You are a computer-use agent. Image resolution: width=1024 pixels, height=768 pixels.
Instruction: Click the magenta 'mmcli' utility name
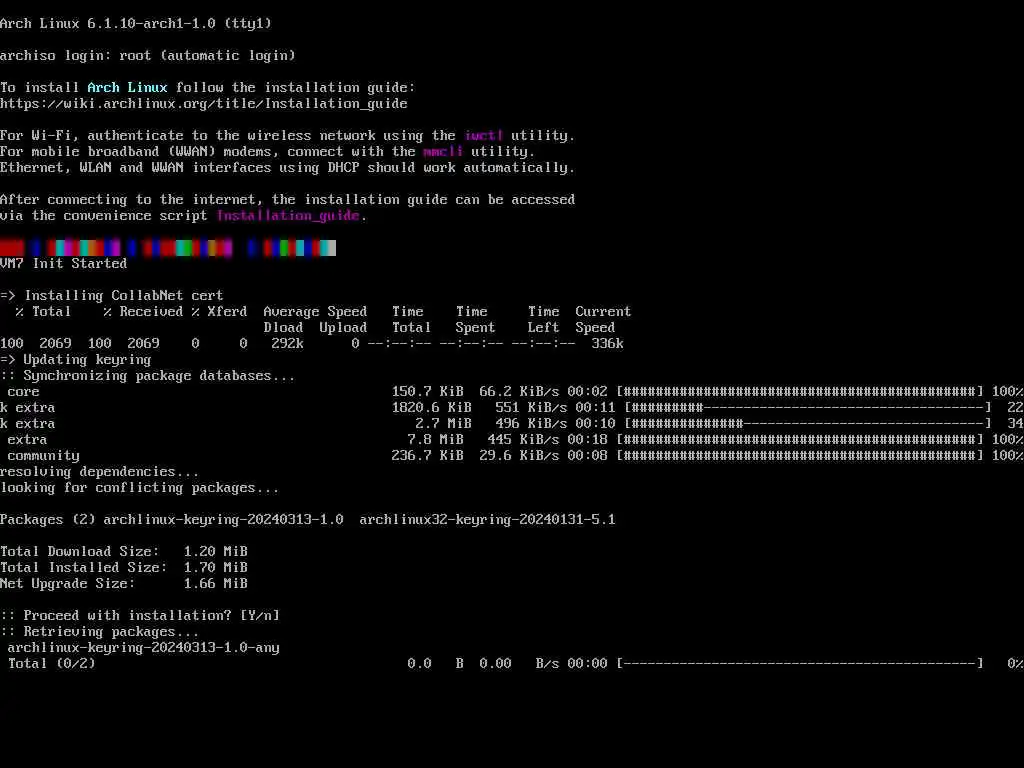click(x=443, y=152)
